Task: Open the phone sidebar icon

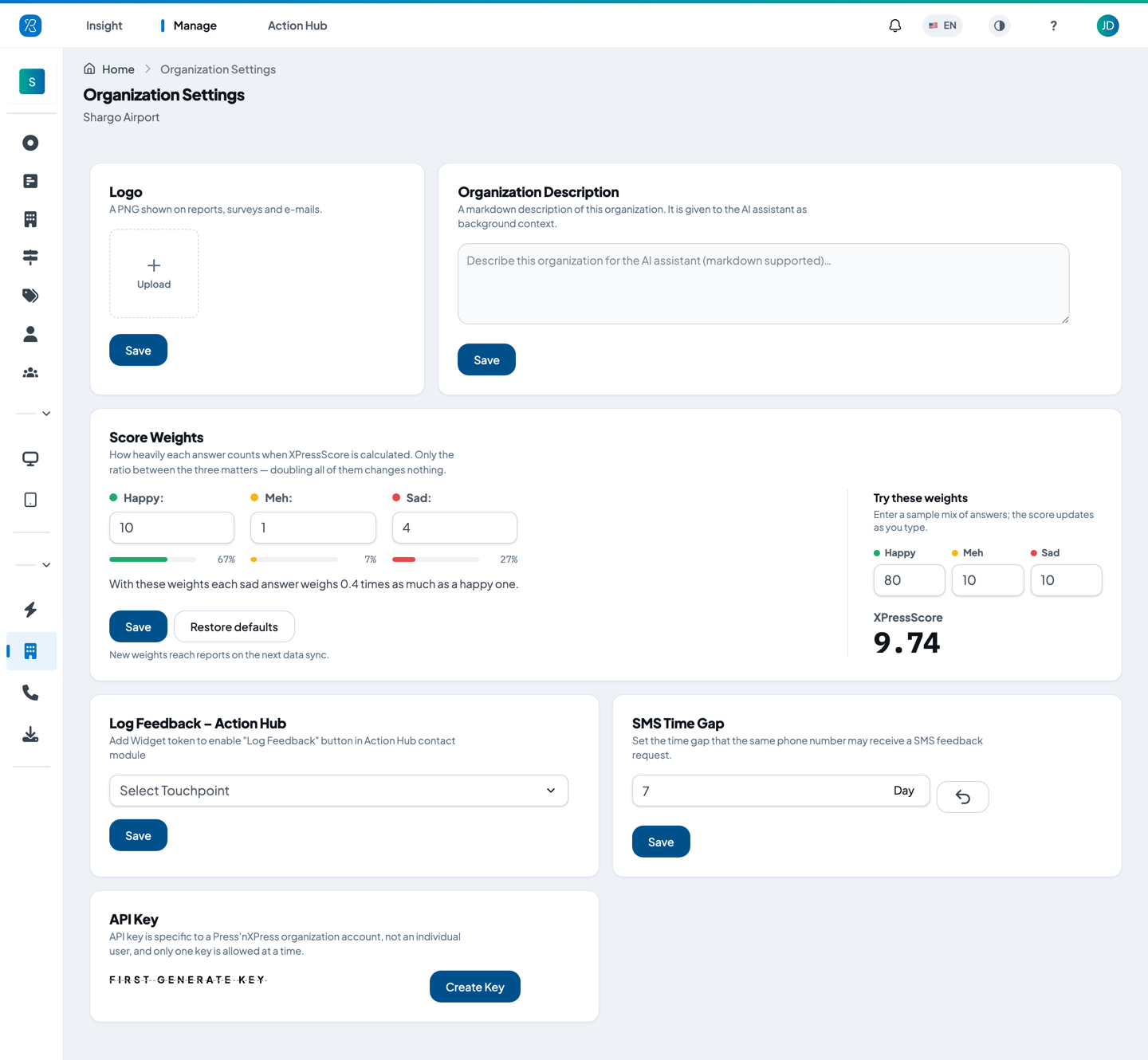Action: (x=30, y=693)
